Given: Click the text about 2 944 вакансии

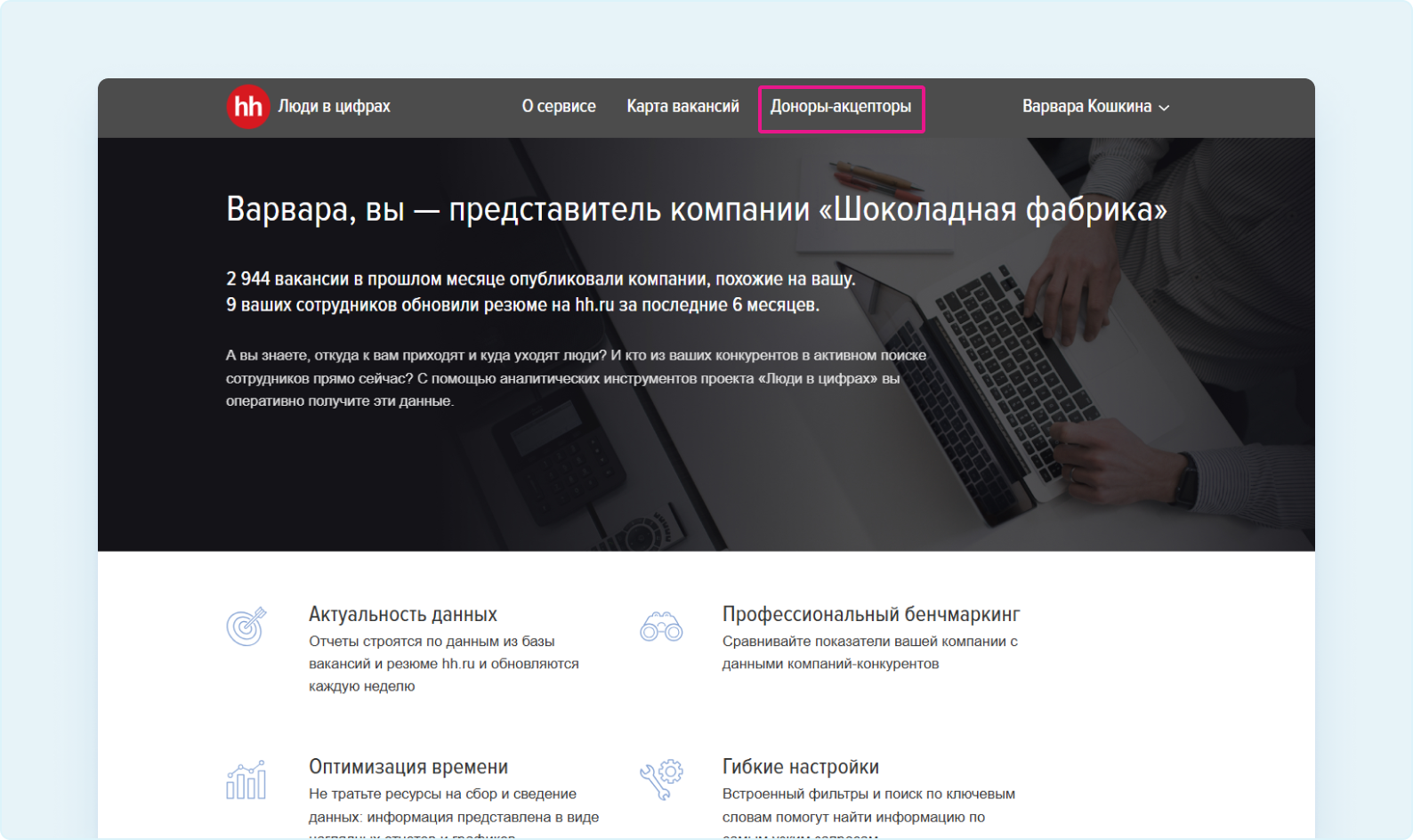Looking at the screenshot, I should pyautogui.click(x=540, y=279).
